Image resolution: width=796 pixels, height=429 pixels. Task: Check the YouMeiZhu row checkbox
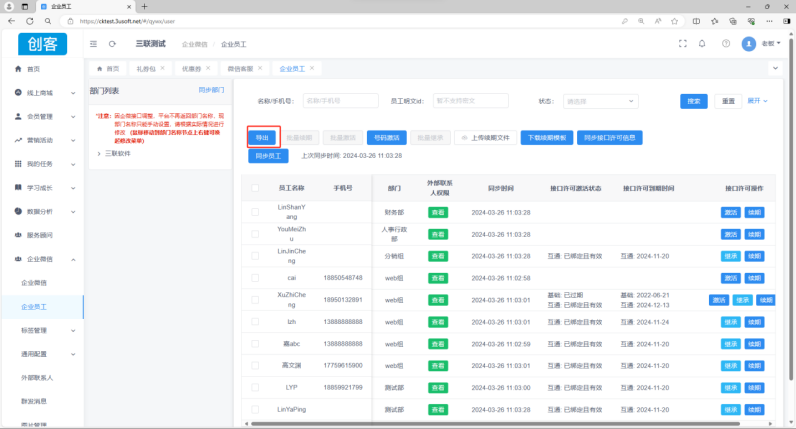pos(255,234)
